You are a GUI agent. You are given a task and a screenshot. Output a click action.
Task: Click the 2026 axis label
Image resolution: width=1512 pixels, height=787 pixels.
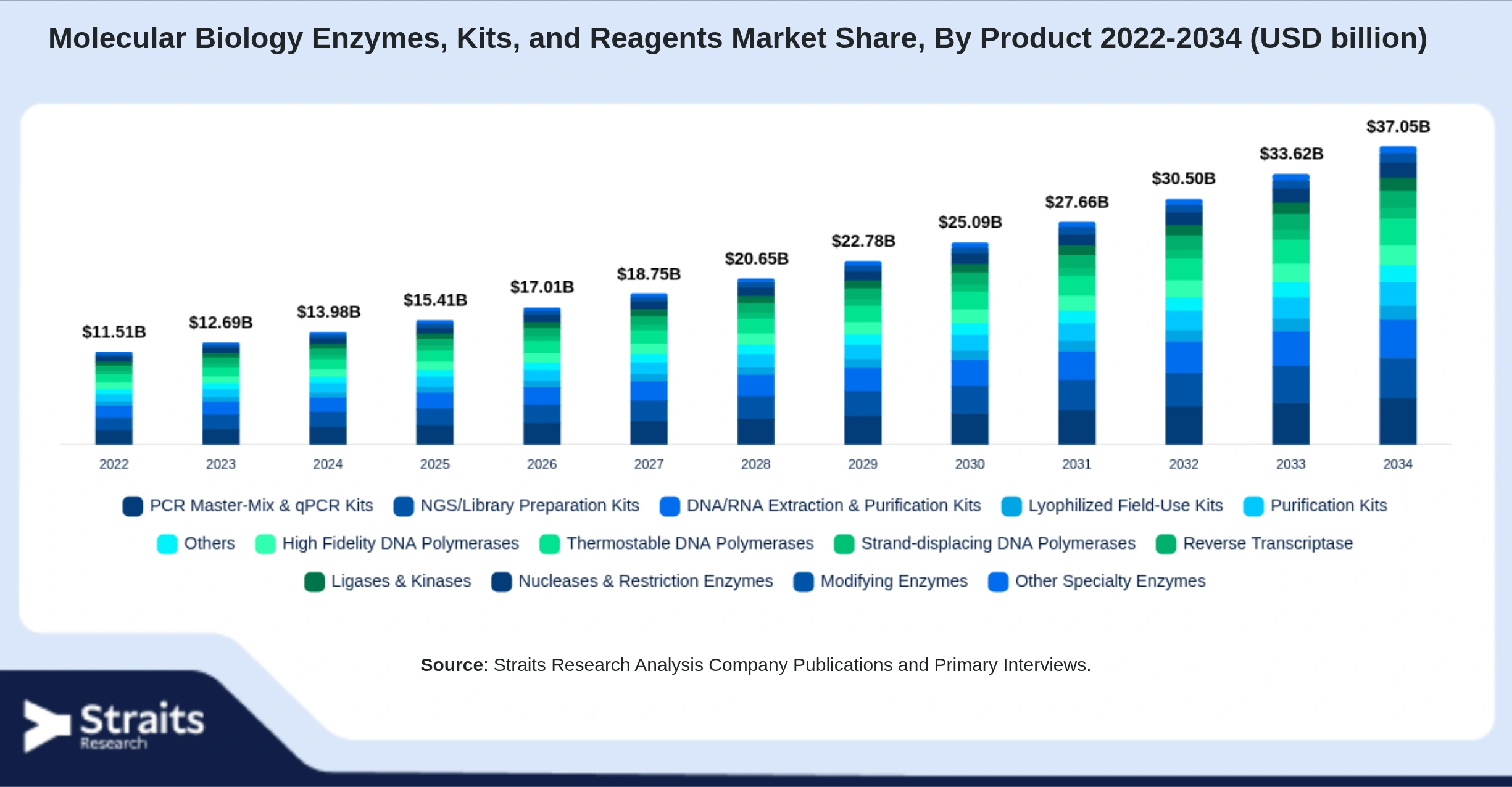click(542, 464)
